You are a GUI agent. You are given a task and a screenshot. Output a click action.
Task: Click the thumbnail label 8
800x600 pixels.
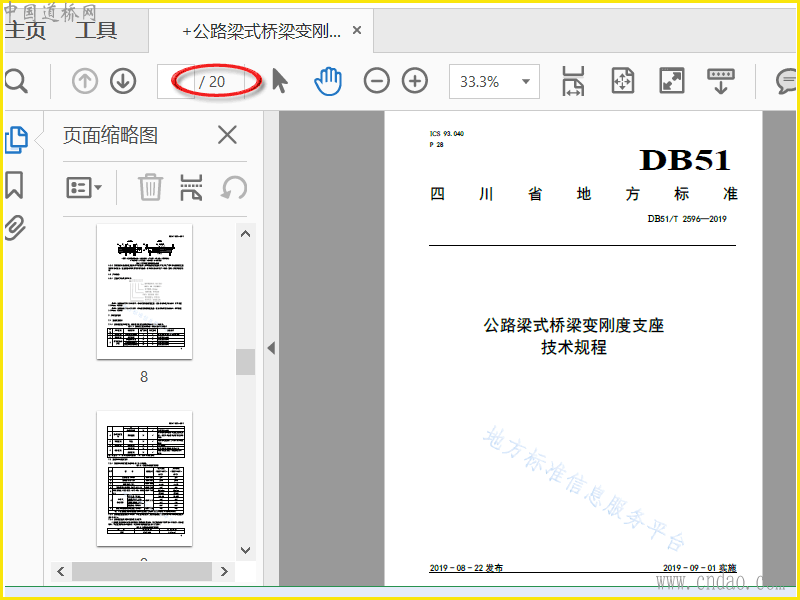tap(144, 377)
